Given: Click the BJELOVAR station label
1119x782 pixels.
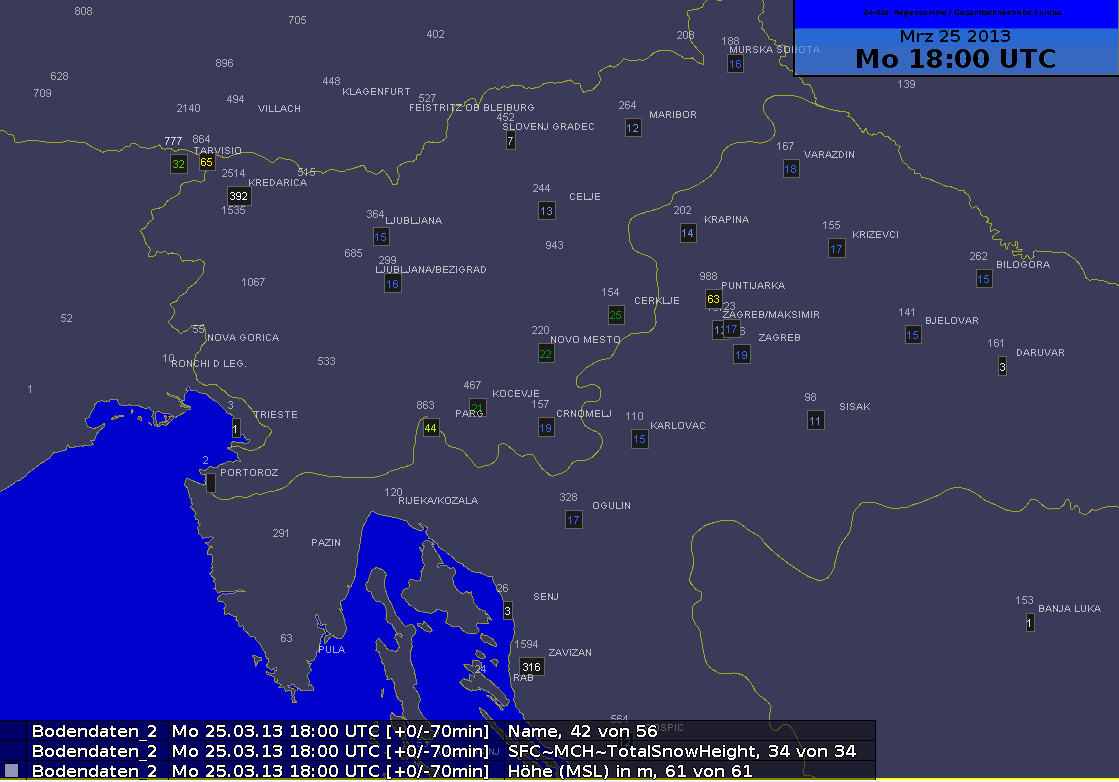Looking at the screenshot, I should click(952, 320).
